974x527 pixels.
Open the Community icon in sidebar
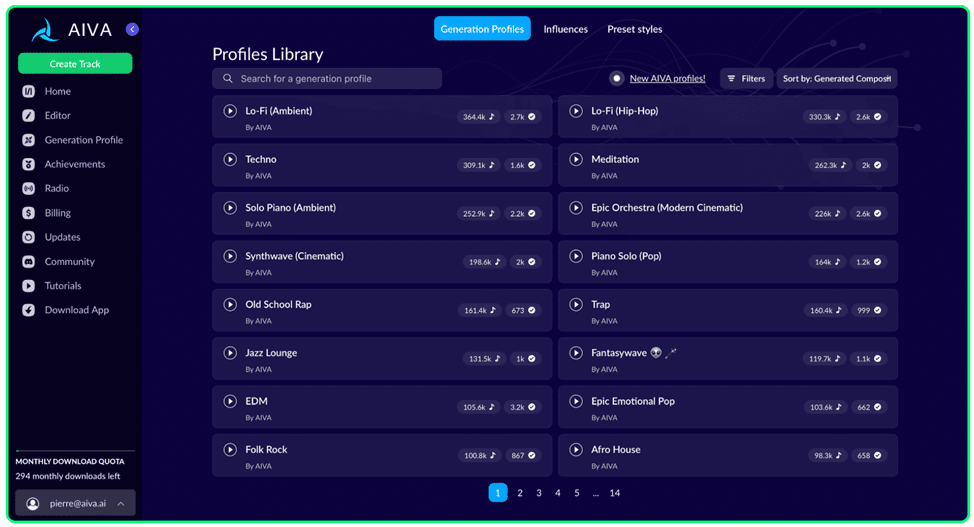pyautogui.click(x=28, y=262)
